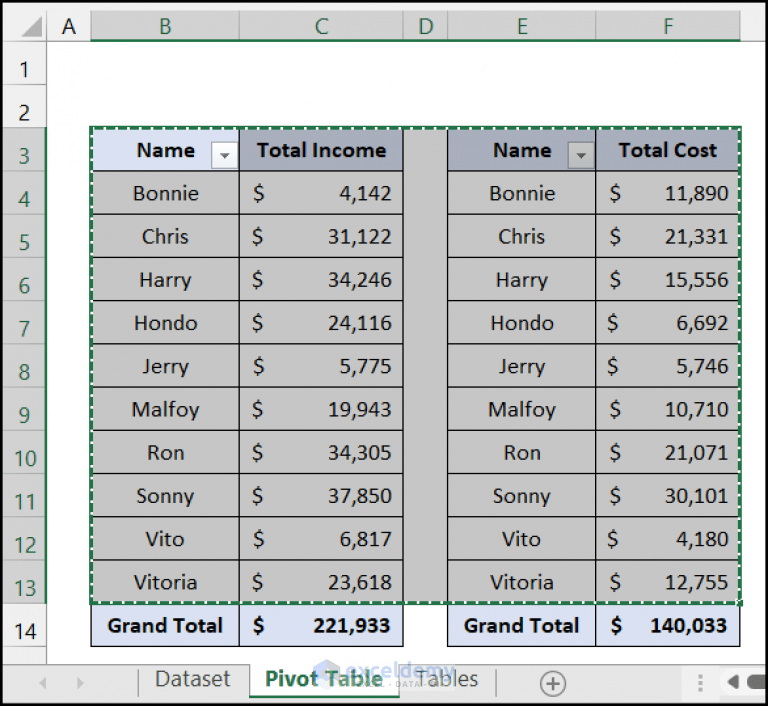Select Jerry's cost cell 5,746

coord(668,366)
